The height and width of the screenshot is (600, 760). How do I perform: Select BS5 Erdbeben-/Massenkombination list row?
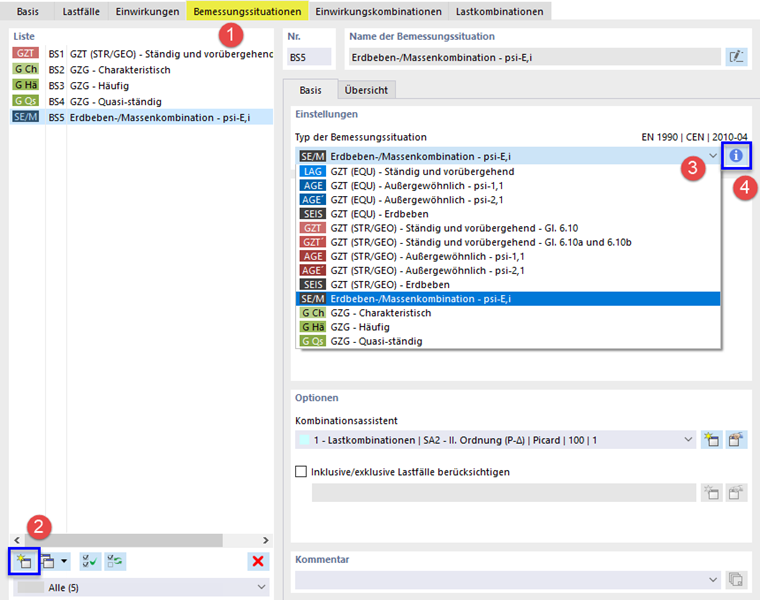click(142, 117)
